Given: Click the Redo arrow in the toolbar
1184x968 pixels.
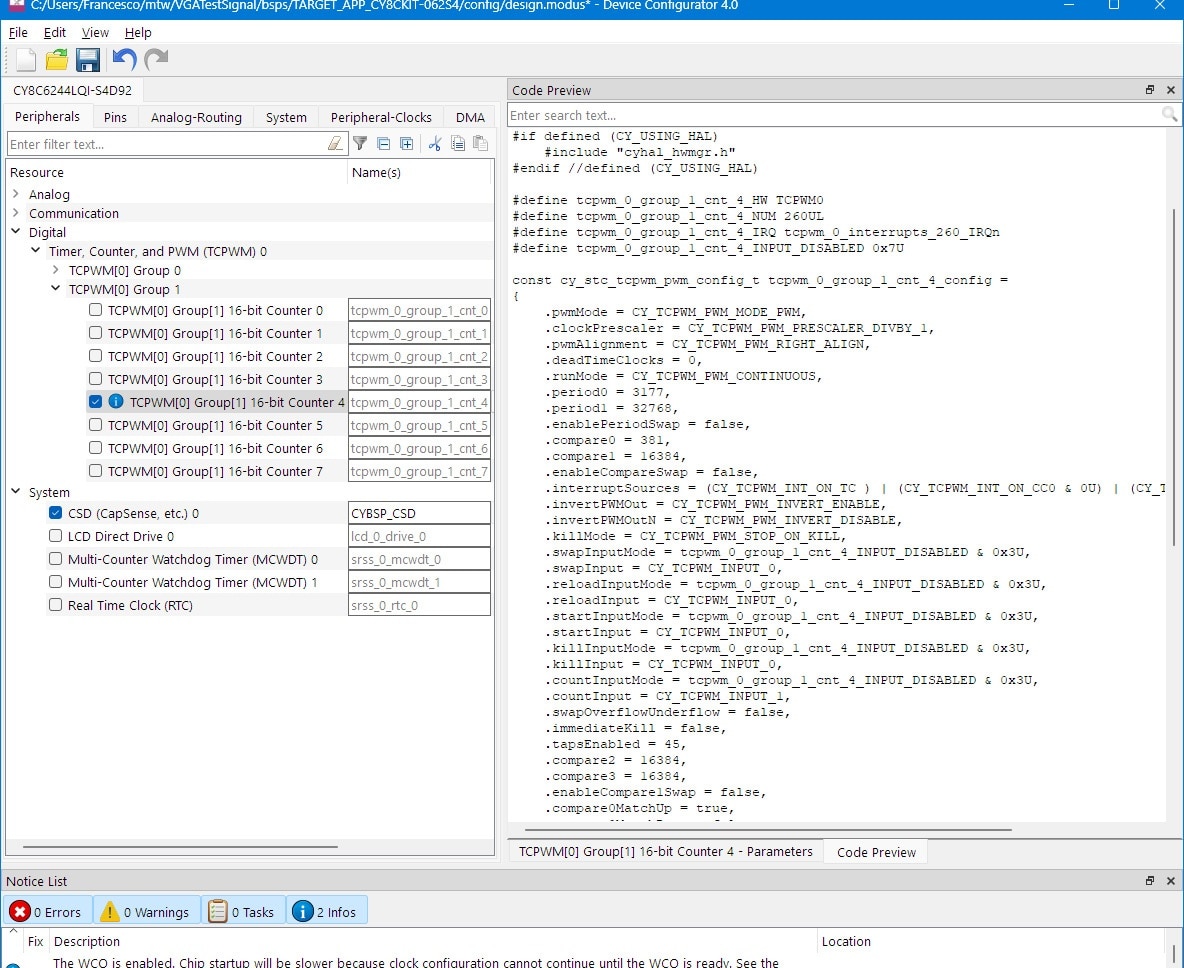Looking at the screenshot, I should pyautogui.click(x=156, y=60).
